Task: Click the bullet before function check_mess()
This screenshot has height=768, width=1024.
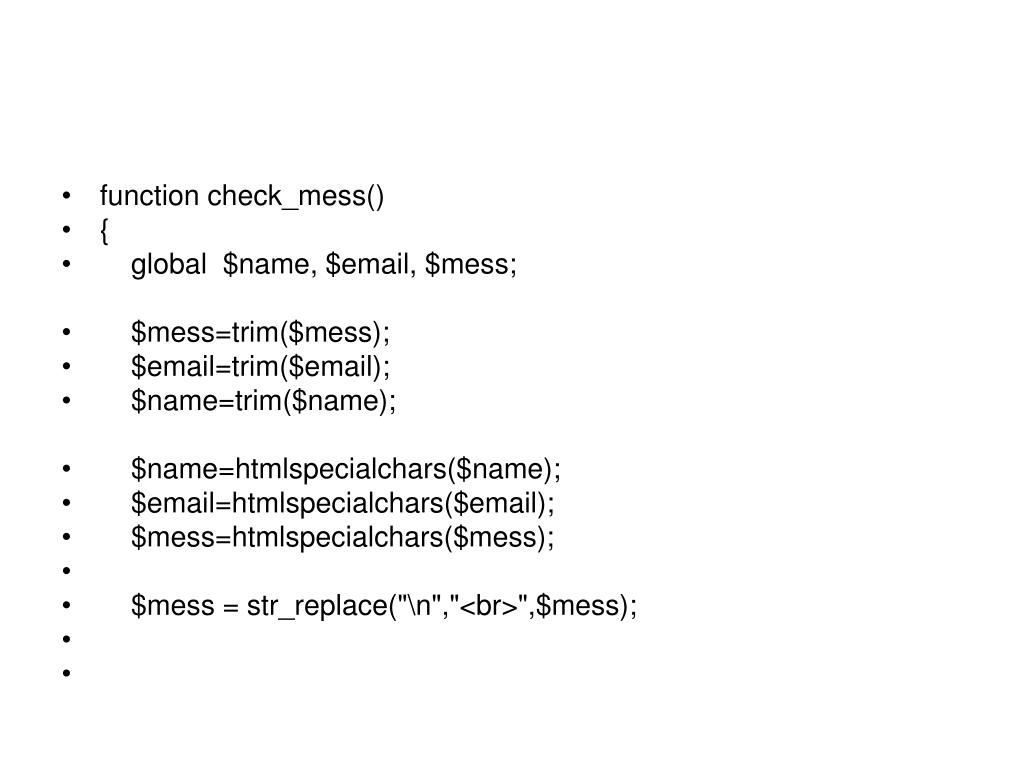Action: (67, 196)
